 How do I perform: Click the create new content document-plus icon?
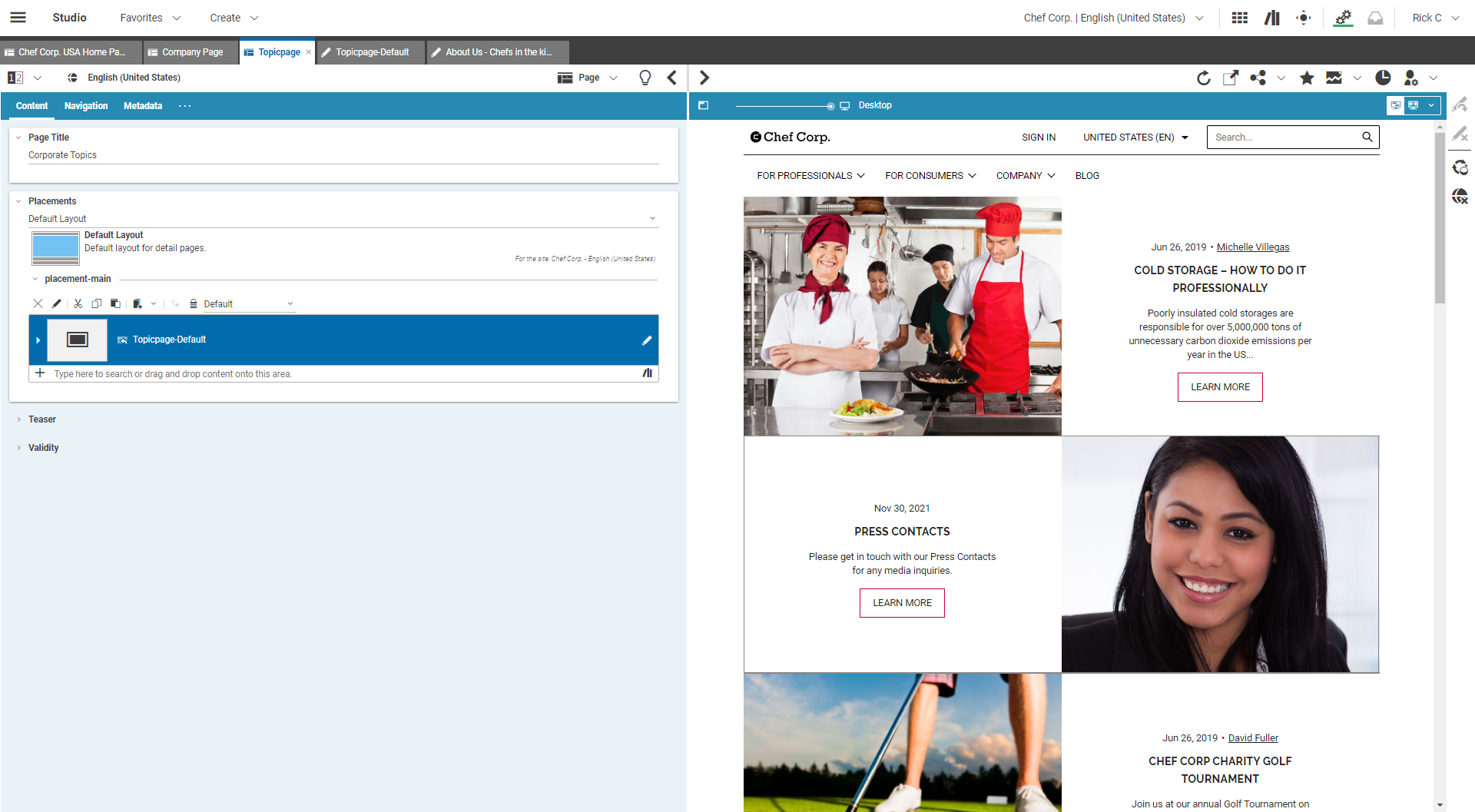(x=138, y=303)
